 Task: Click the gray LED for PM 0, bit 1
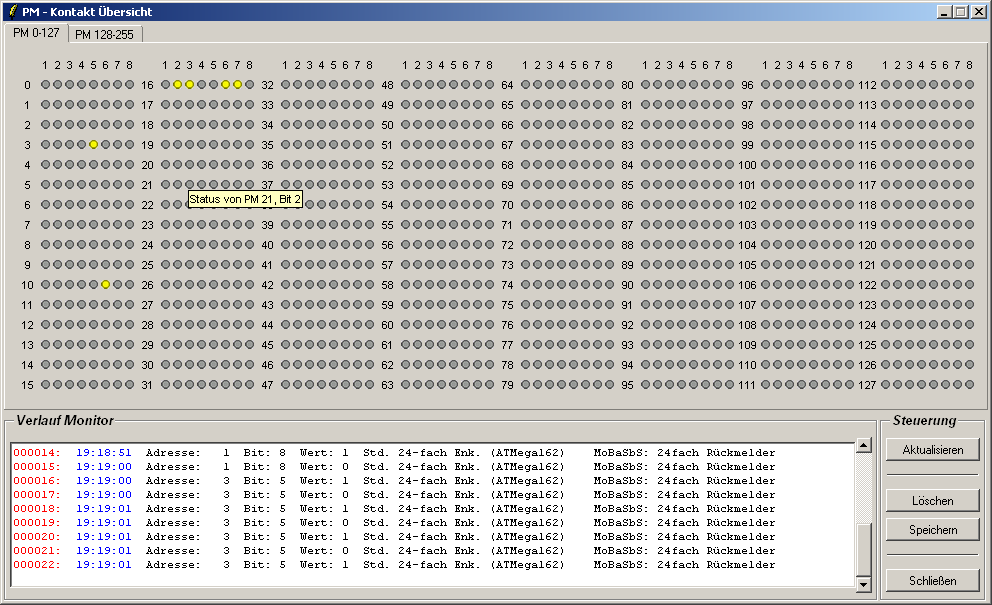45,85
